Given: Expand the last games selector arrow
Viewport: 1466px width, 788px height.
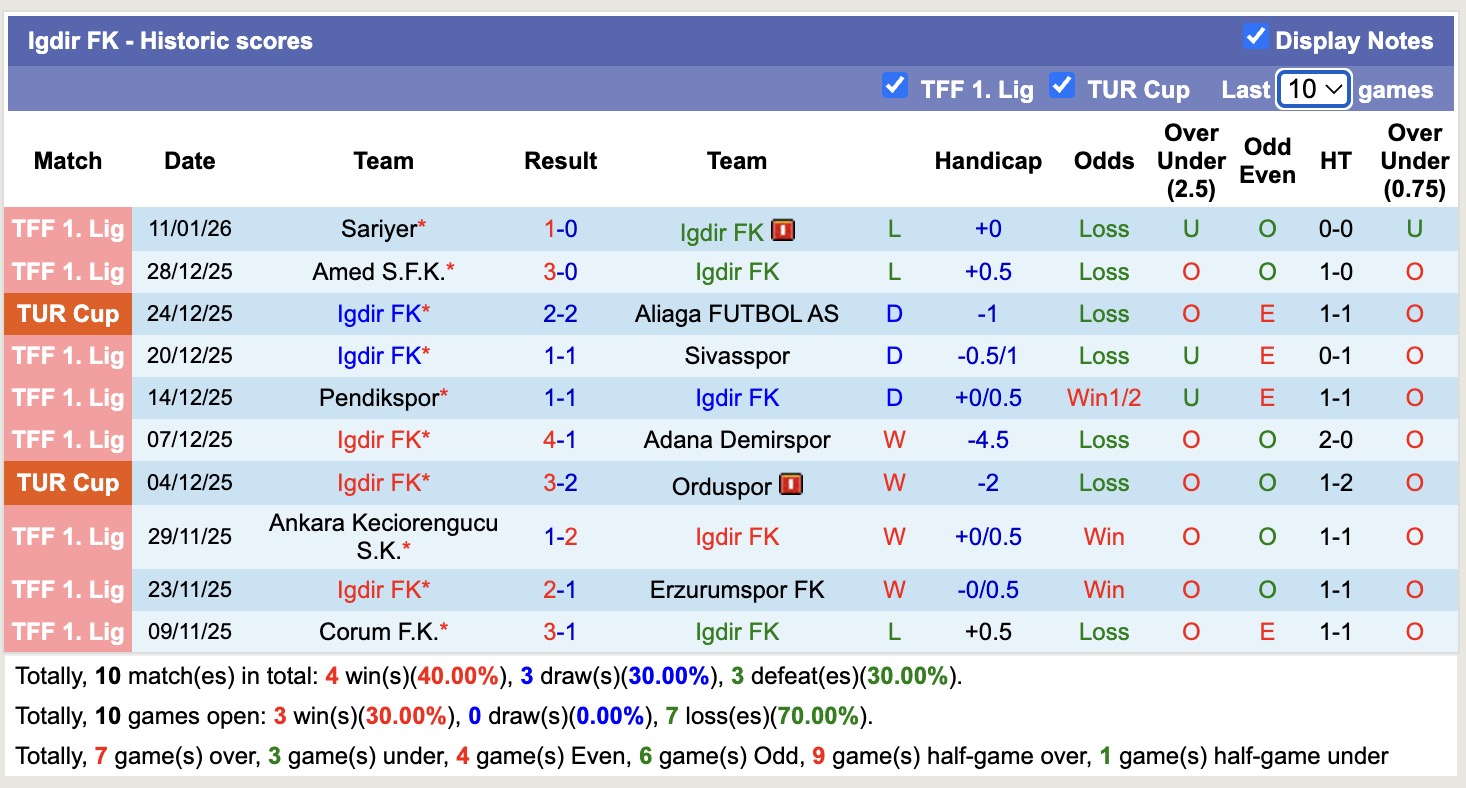Looking at the screenshot, I should (1334, 89).
